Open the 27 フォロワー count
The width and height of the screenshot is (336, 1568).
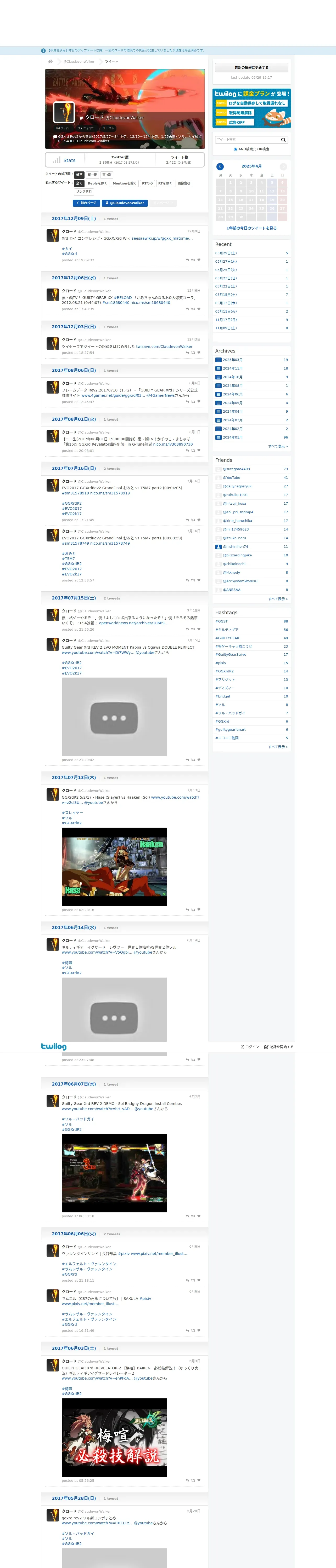click(x=87, y=128)
